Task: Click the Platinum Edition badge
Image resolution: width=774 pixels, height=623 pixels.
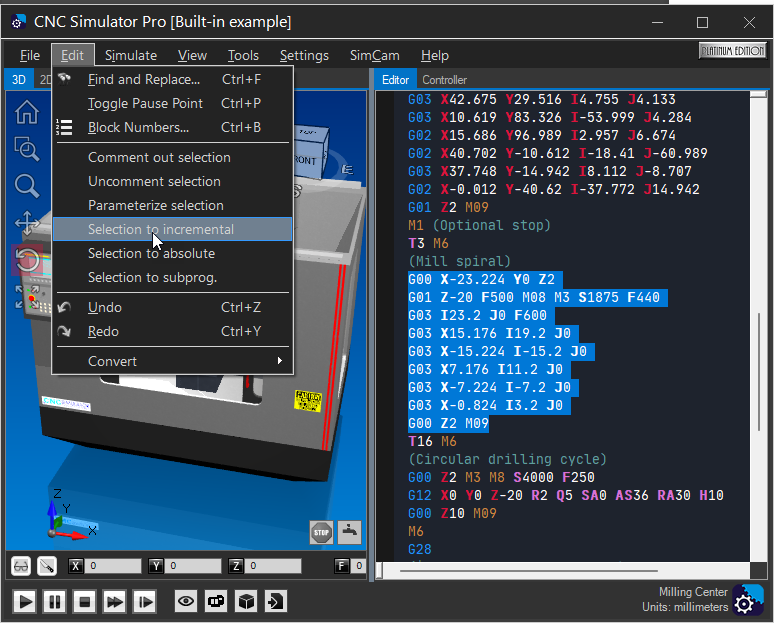Action: [732, 51]
